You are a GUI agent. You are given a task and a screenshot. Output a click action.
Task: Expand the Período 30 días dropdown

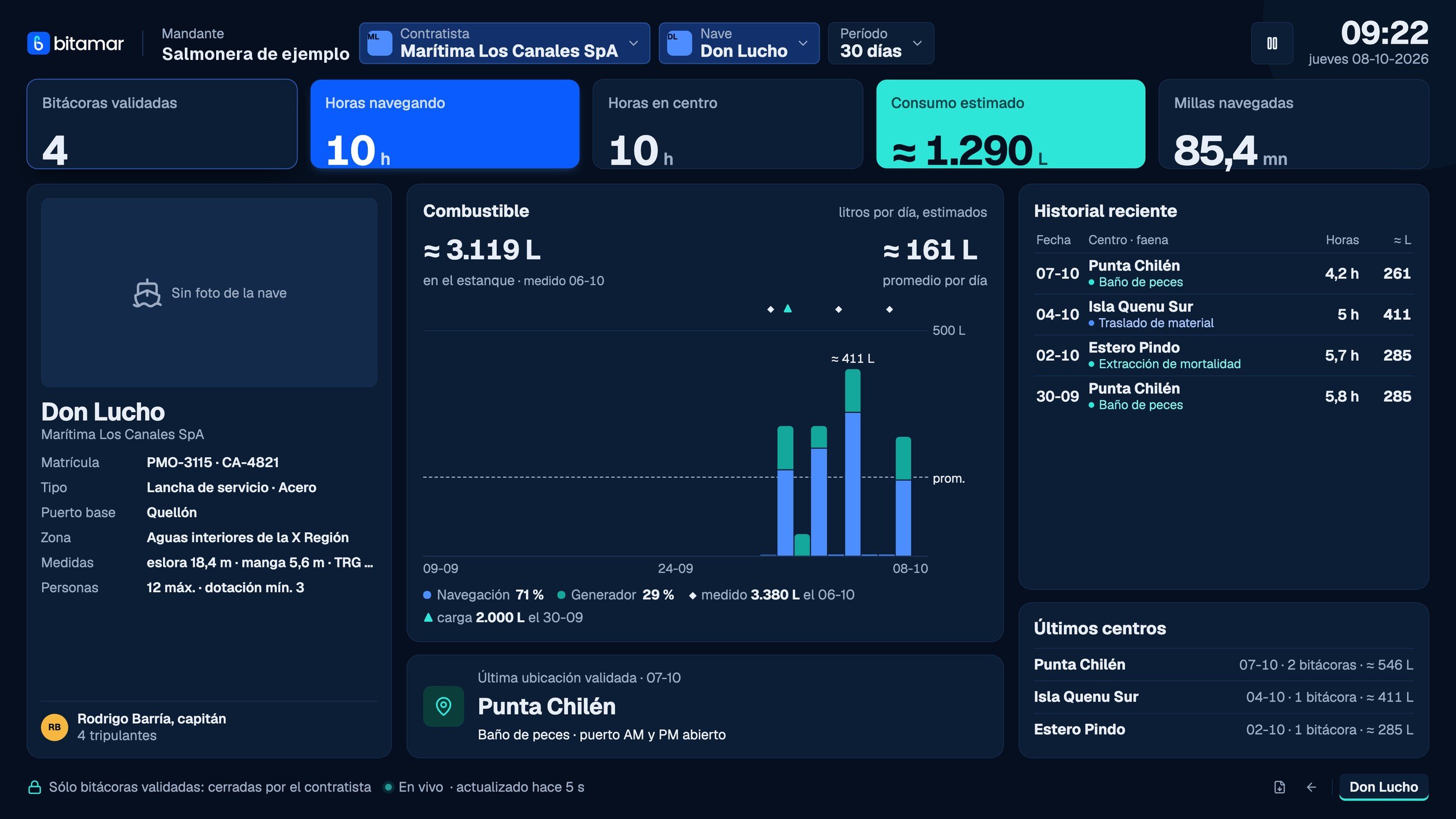coord(881,44)
